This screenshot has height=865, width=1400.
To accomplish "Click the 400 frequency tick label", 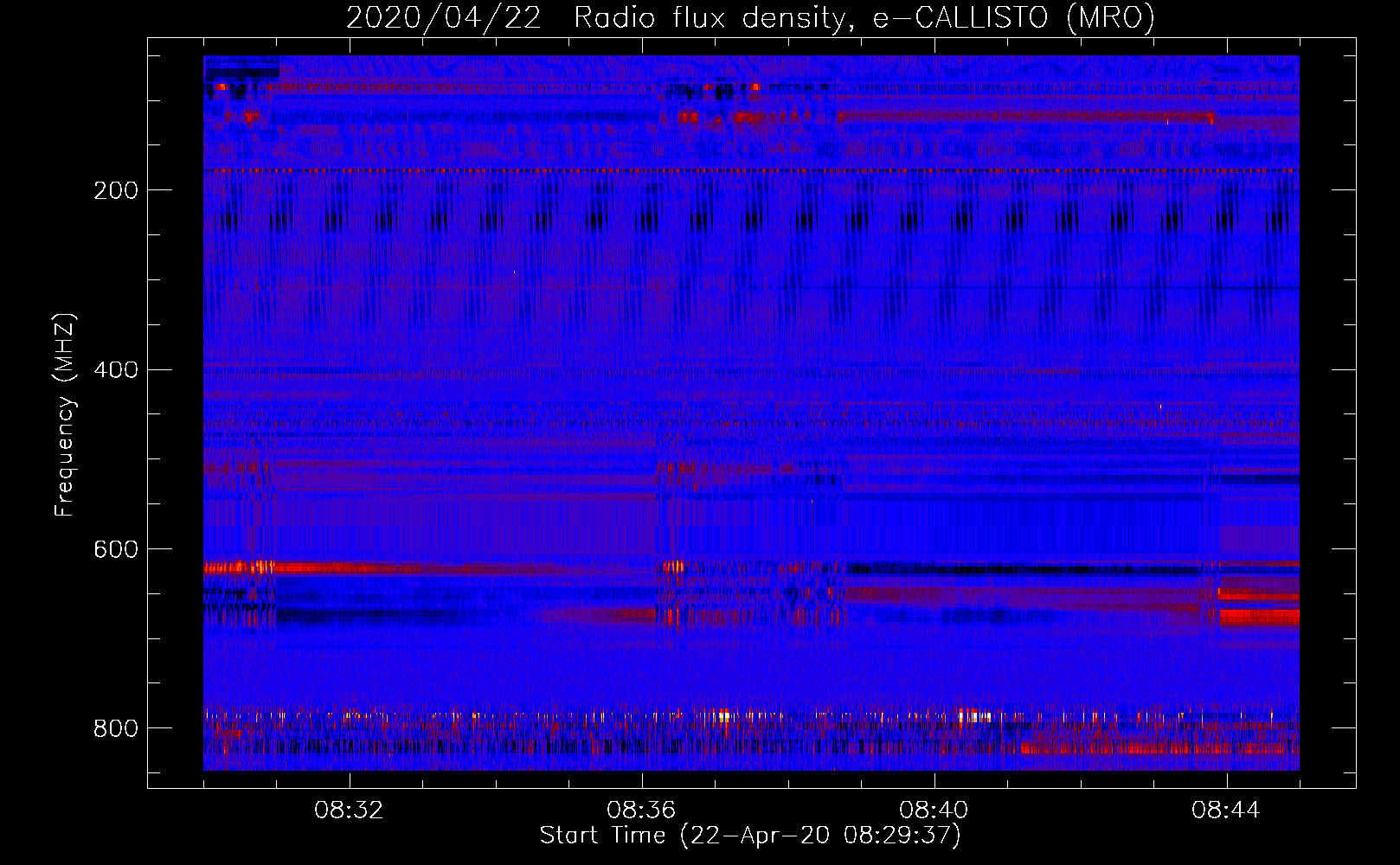I will point(116,370).
